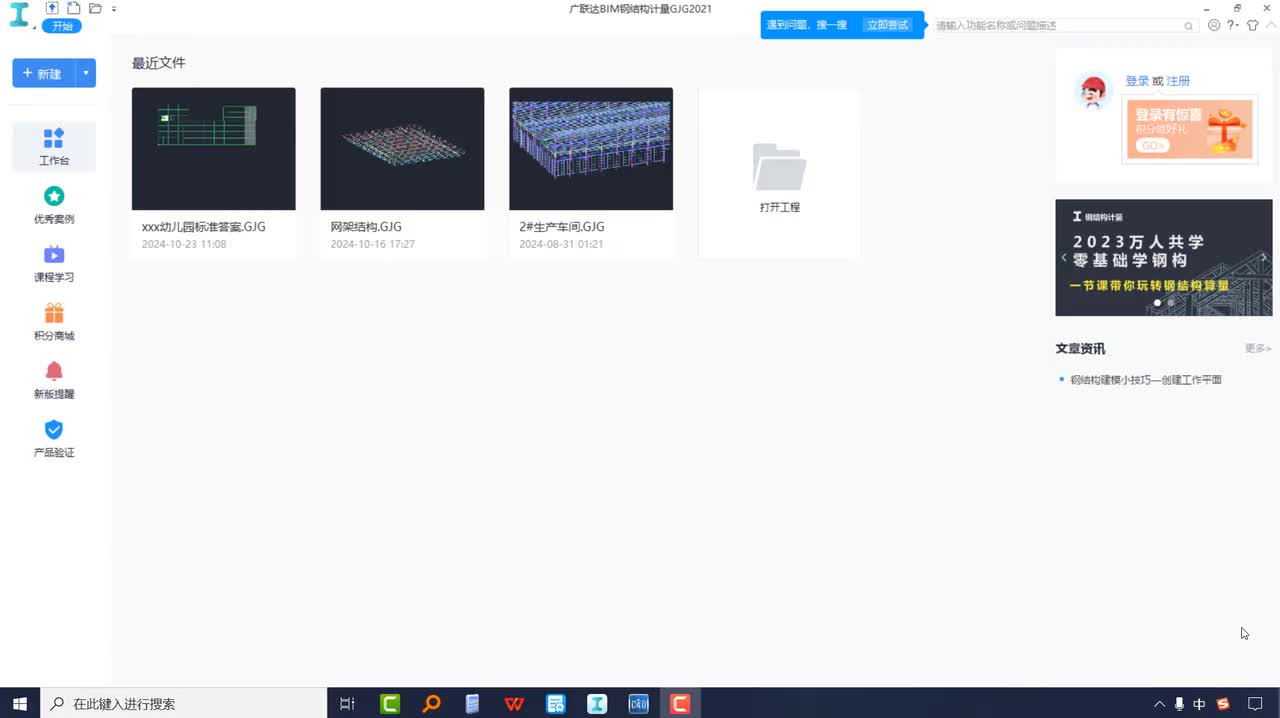Click the 注册 register link

click(1178, 81)
